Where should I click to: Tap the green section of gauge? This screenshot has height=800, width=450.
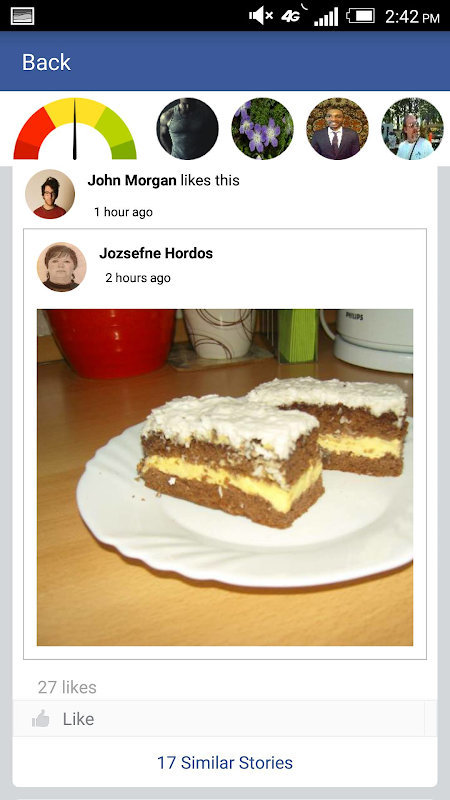coord(118,135)
